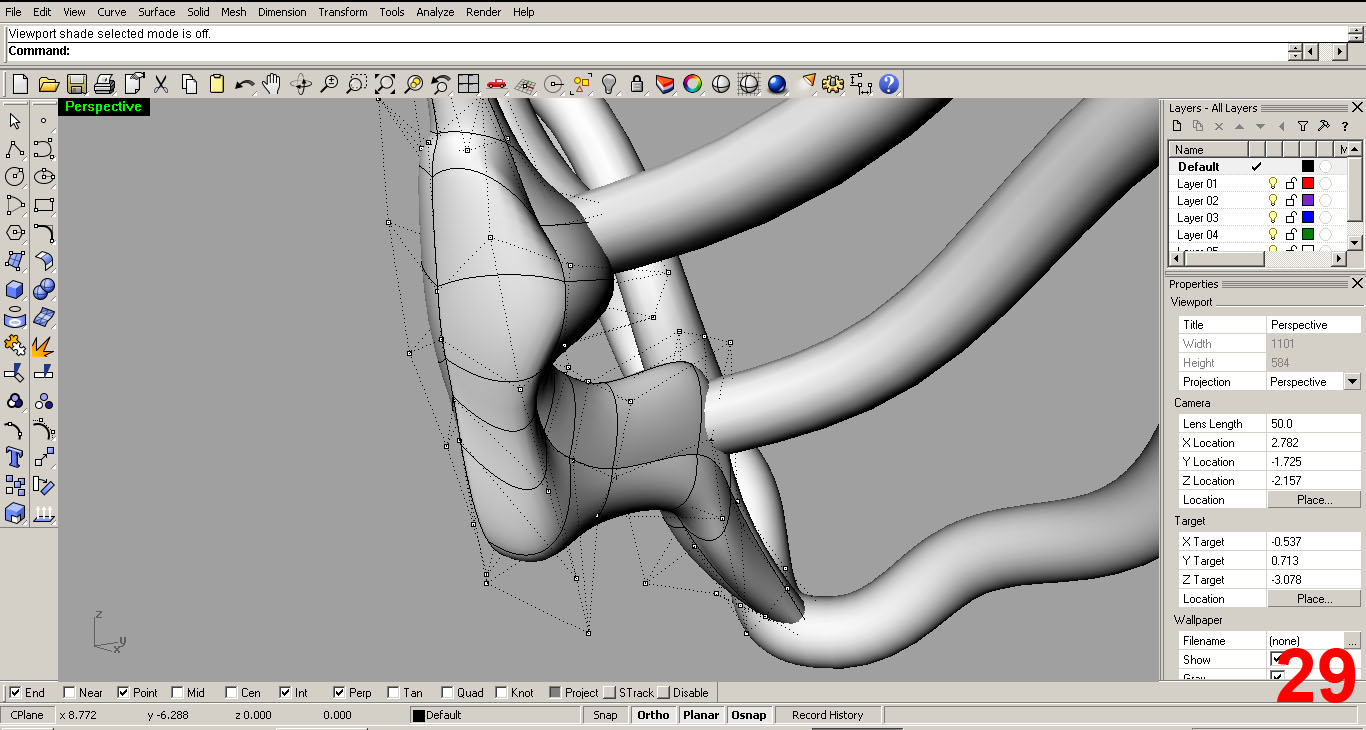1366x730 pixels.
Task: Enable the Near osnap checkbox
Action: click(69, 692)
